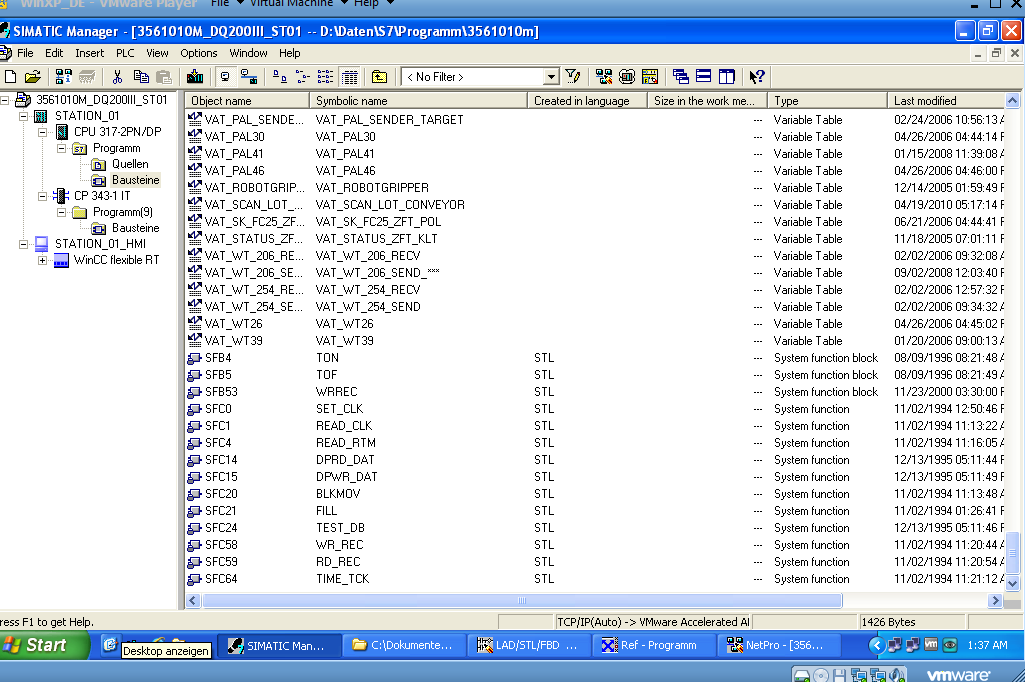This screenshot has width=1025, height=682.
Task: Sort by Last modified column header
Action: [x=946, y=101]
